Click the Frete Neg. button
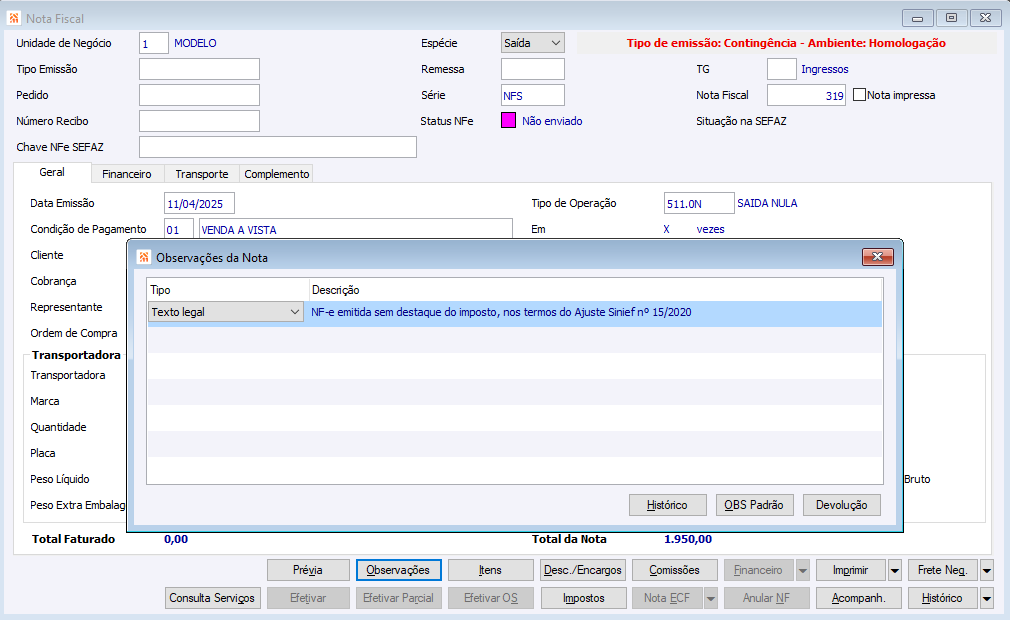The height and width of the screenshot is (620, 1011). pyautogui.click(x=943, y=570)
